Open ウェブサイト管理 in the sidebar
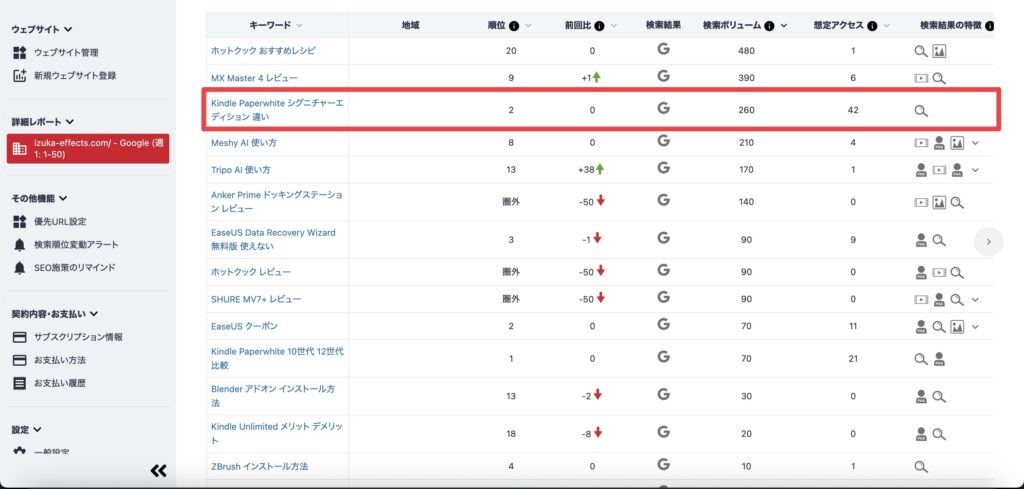This screenshot has width=1024, height=489. coord(66,52)
